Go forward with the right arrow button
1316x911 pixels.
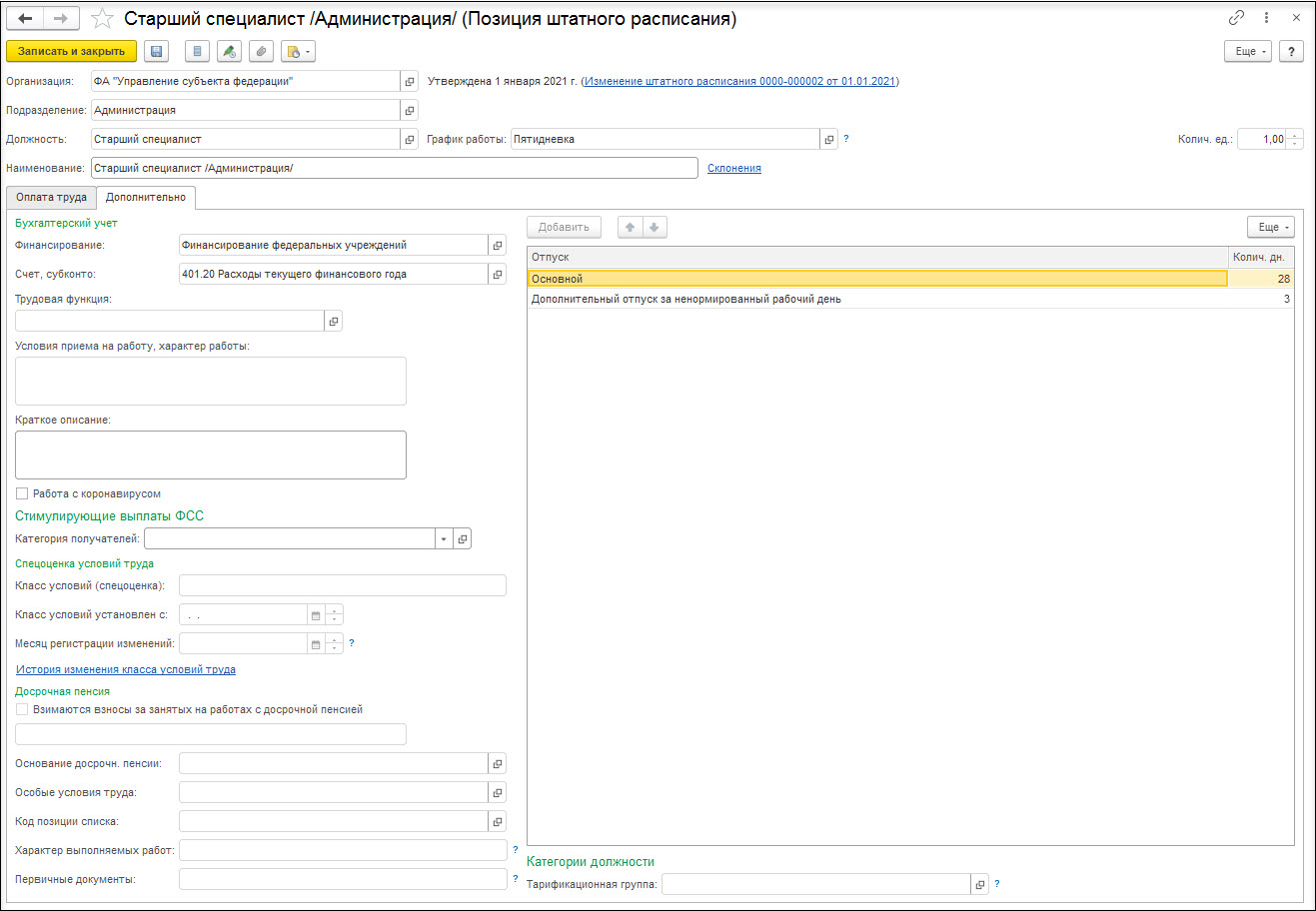(x=61, y=19)
